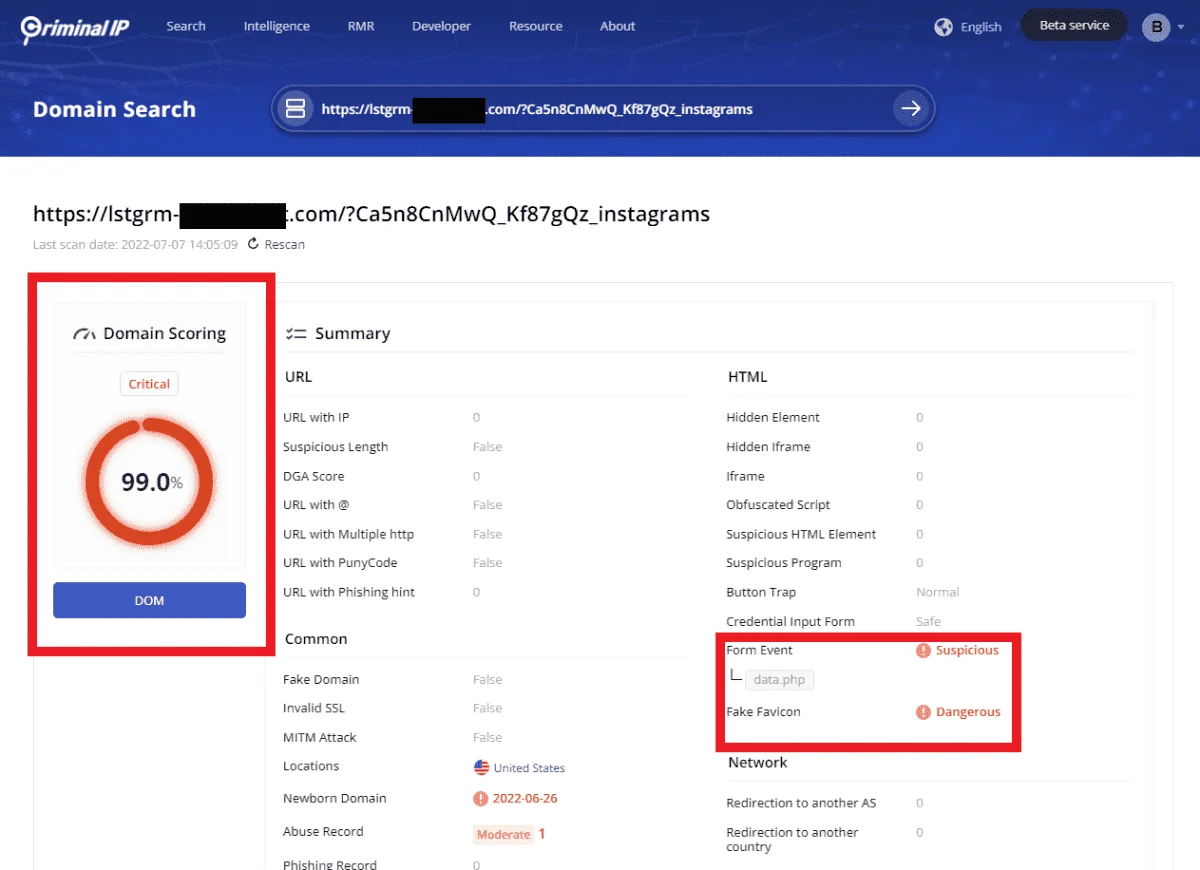Image resolution: width=1200 pixels, height=870 pixels.
Task: Click the URL with PunyCode label
Action: [340, 563]
